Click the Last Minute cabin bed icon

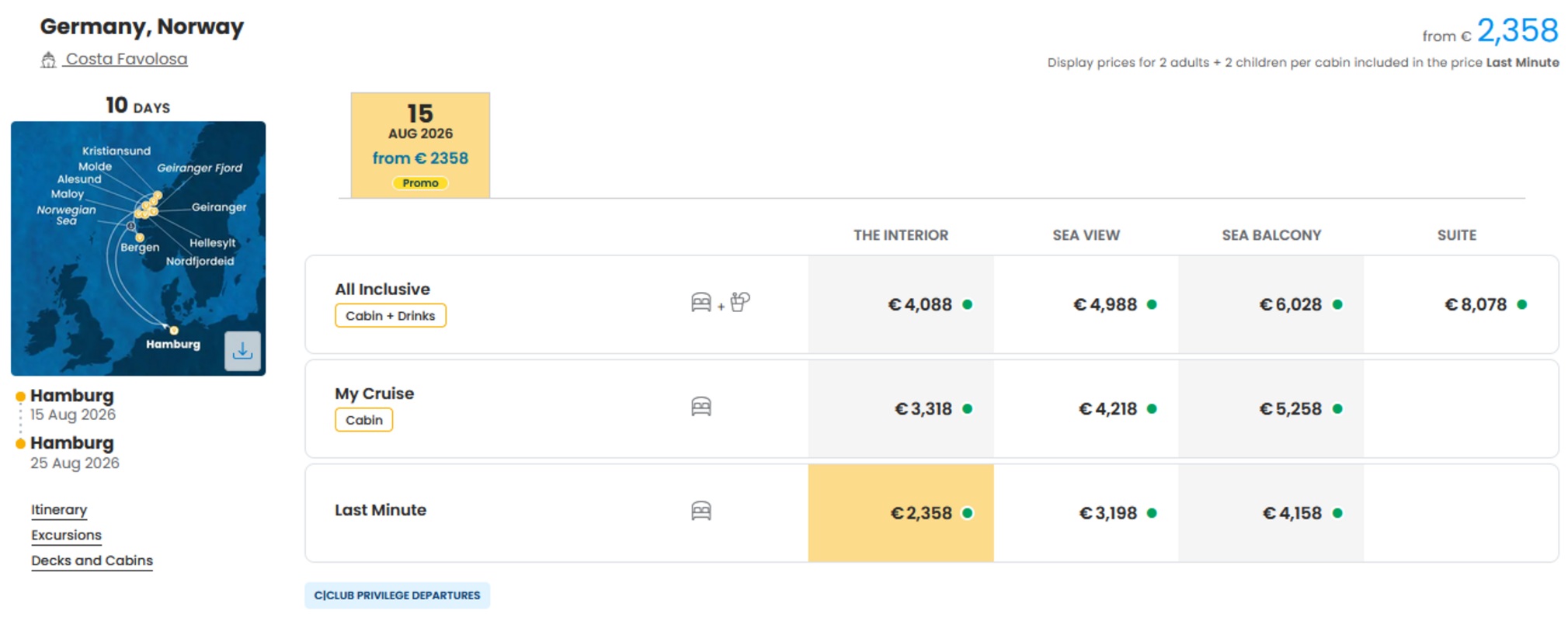coord(701,511)
